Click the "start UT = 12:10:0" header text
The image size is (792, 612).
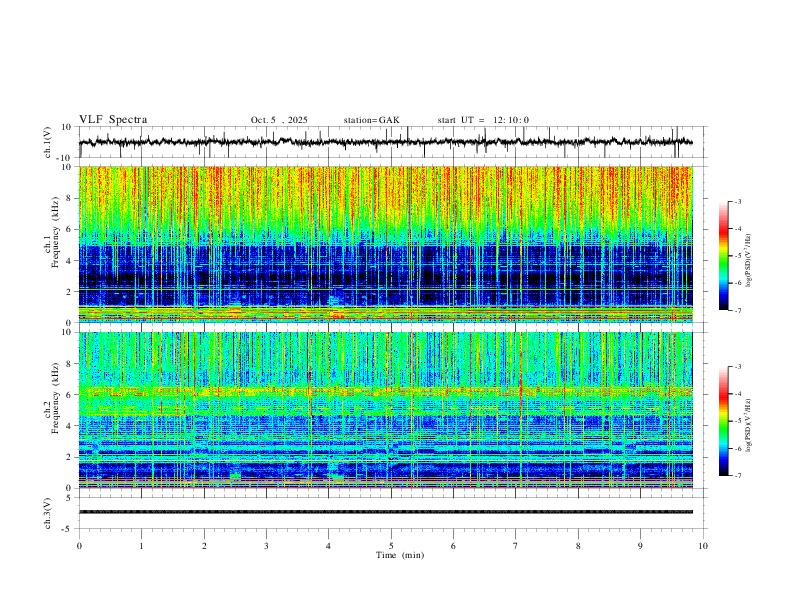click(x=483, y=120)
